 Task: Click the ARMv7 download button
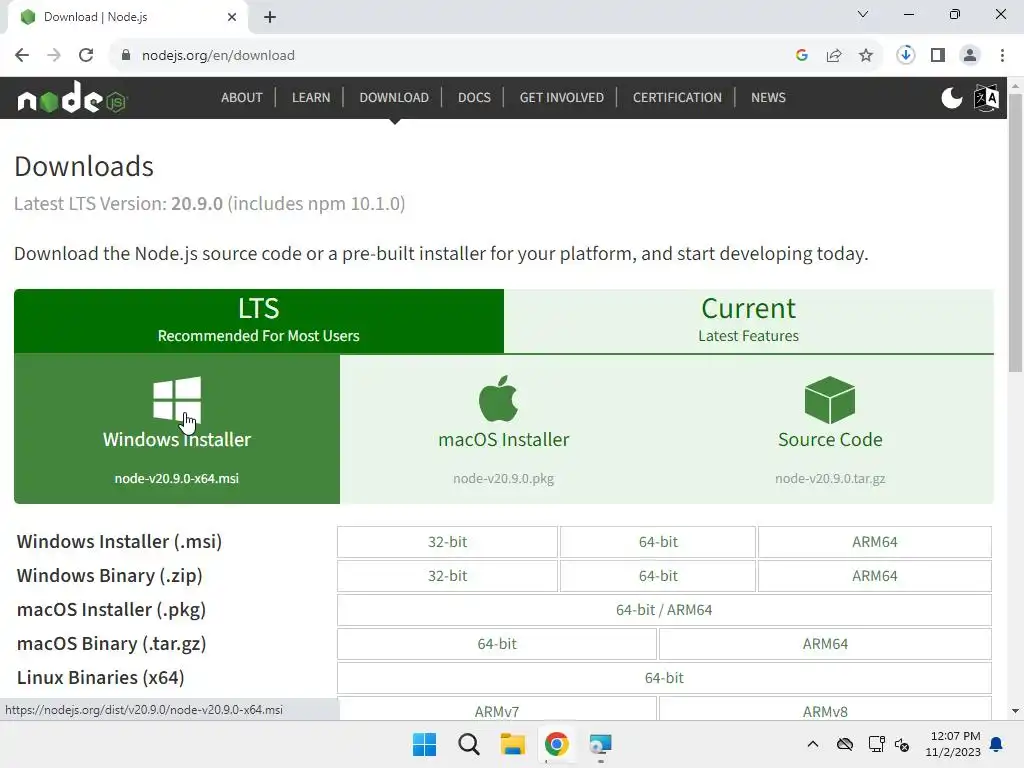[x=497, y=710]
